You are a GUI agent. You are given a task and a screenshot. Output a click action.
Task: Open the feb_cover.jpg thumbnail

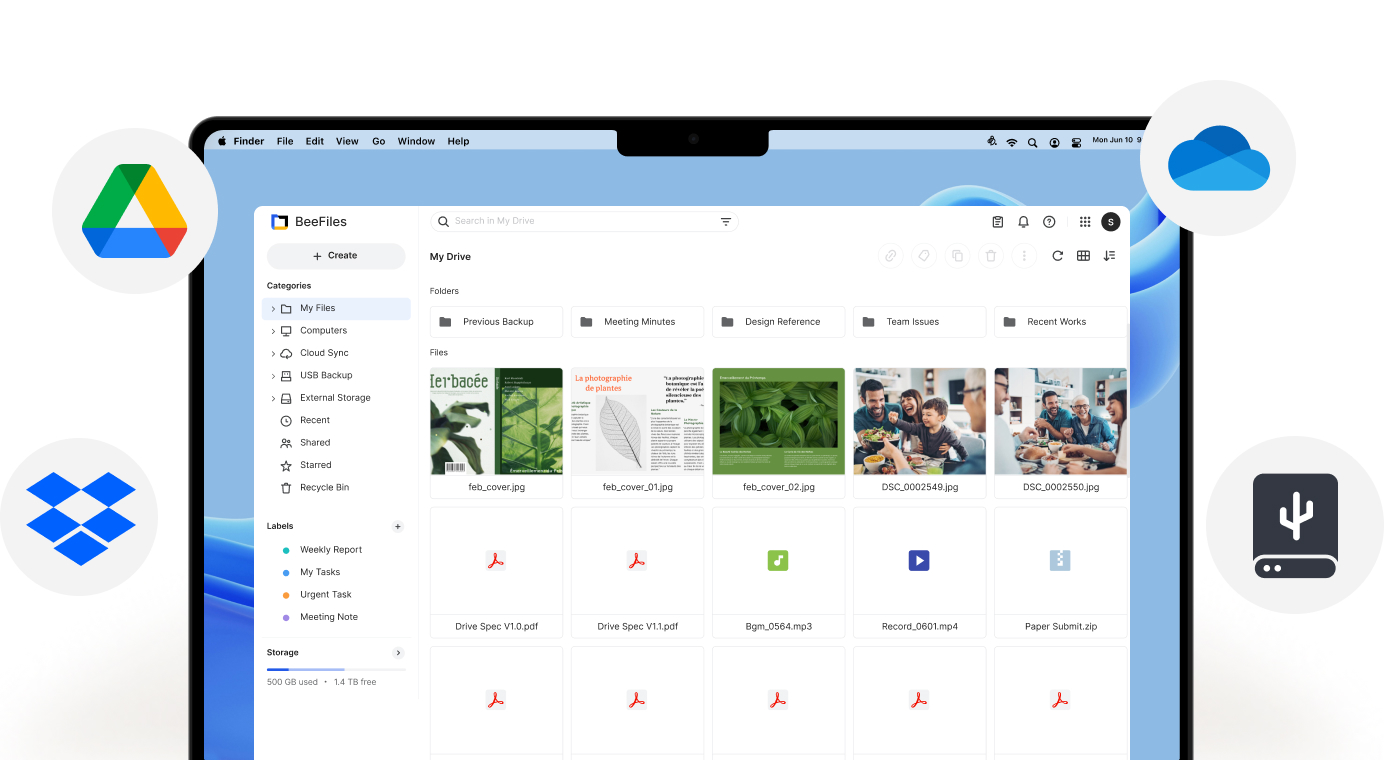coord(496,420)
